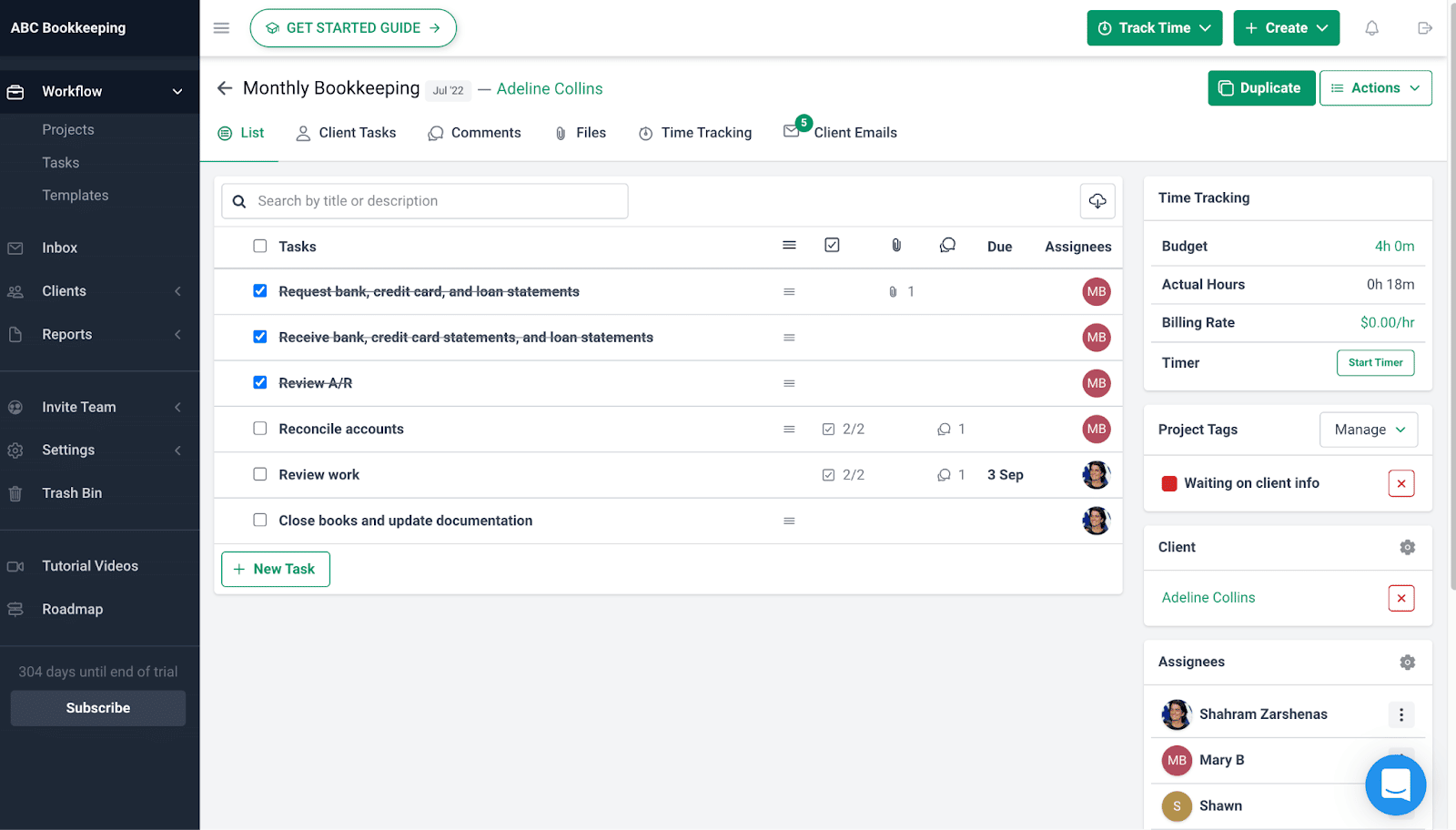Click the Get Started Guide button
Screen dimensions: 1456x830
353,28
